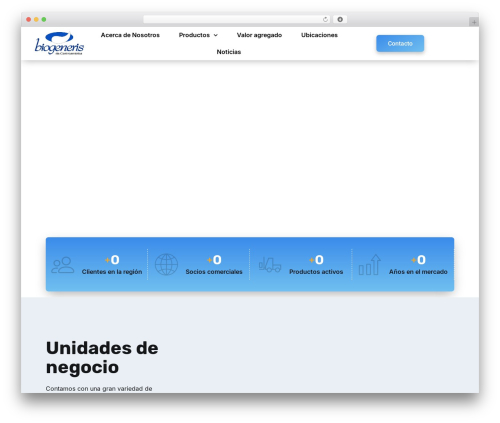Open Acerca de Nosotros page
This screenshot has width=500, height=423.
pos(130,35)
